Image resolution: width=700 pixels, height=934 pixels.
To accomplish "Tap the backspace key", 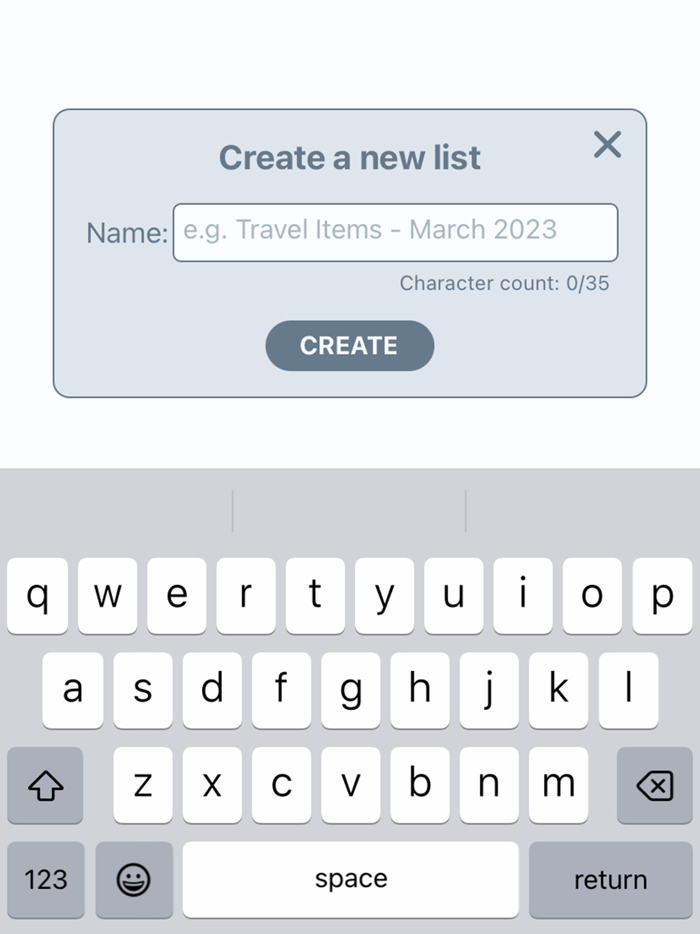I will [653, 786].
